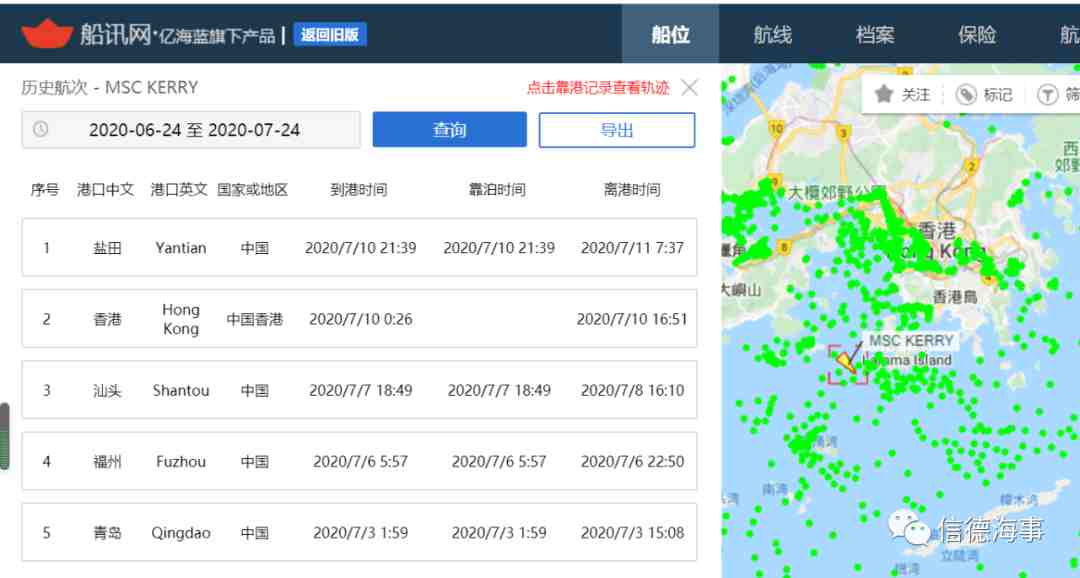Click the 点击靠港记录查看轨迹 hint text
The width and height of the screenshot is (1080, 578).
click(x=598, y=87)
